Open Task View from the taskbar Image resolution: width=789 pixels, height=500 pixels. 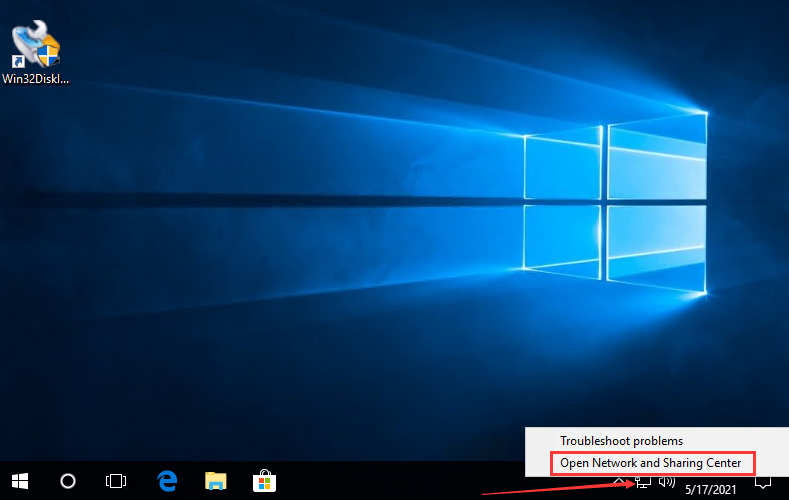[116, 481]
